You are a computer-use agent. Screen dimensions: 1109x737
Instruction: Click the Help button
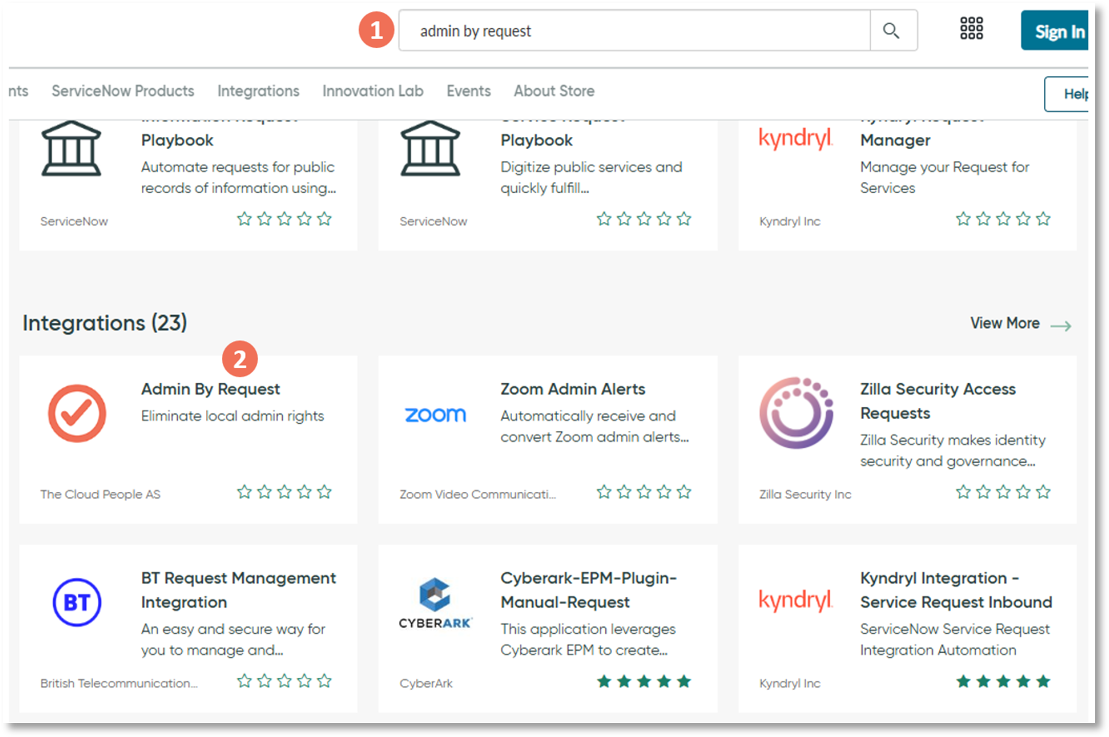[x=1068, y=93]
